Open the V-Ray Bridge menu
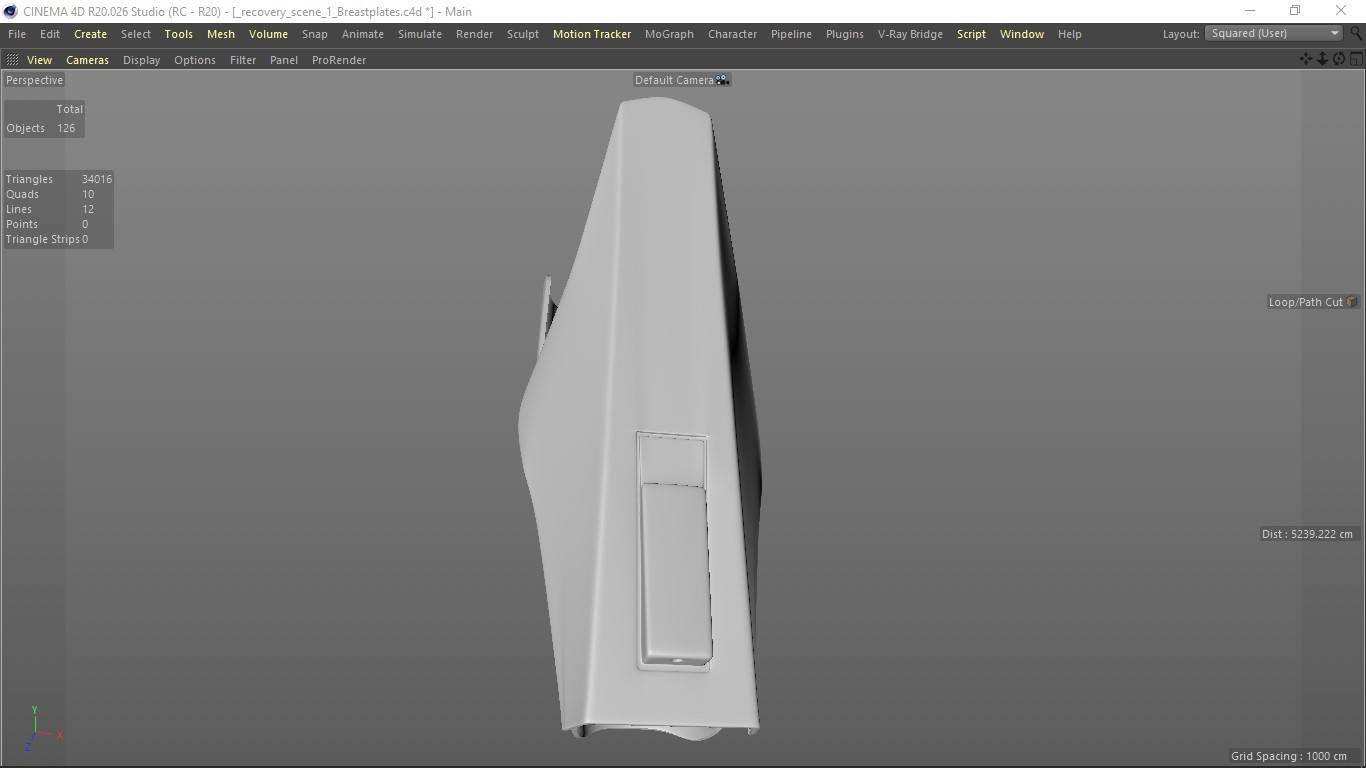 tap(909, 34)
